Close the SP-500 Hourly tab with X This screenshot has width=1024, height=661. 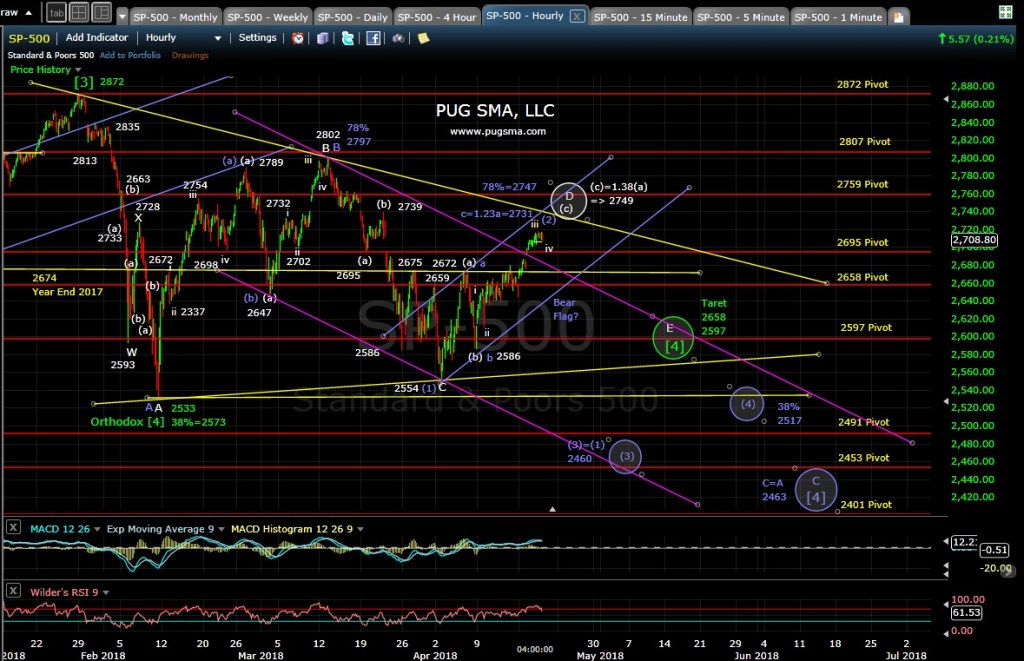tap(577, 16)
